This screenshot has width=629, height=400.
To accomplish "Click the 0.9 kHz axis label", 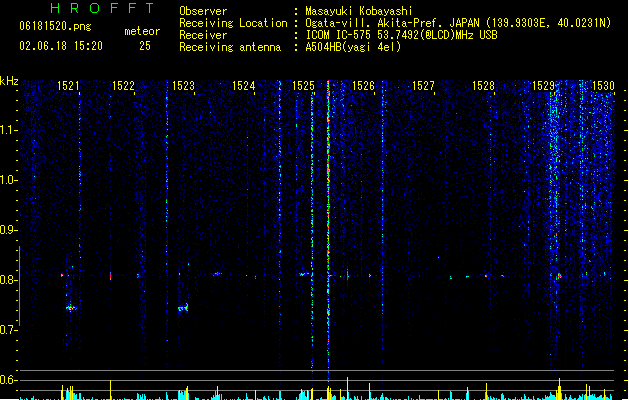I will (8, 230).
